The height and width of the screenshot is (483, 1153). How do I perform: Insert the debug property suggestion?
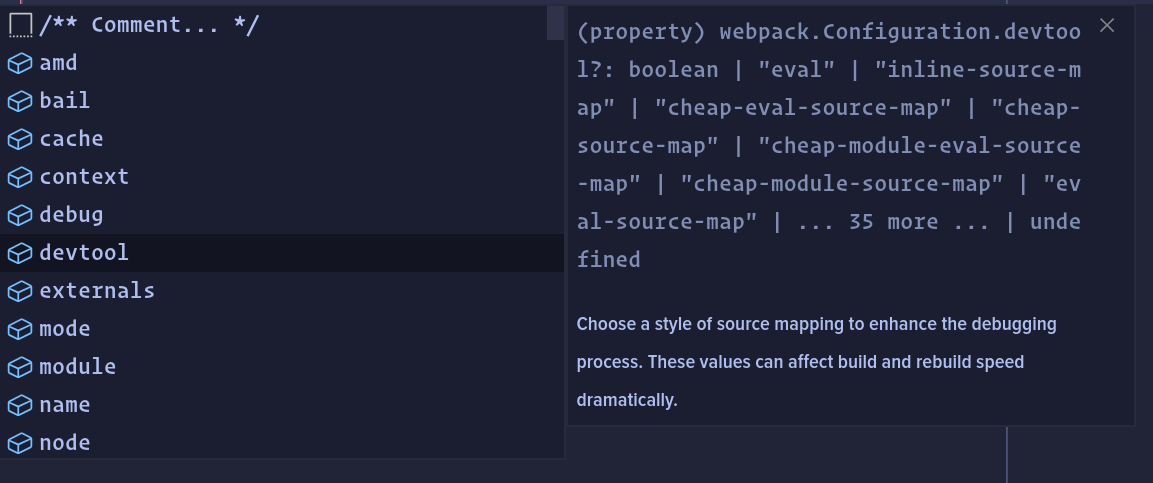coord(282,215)
